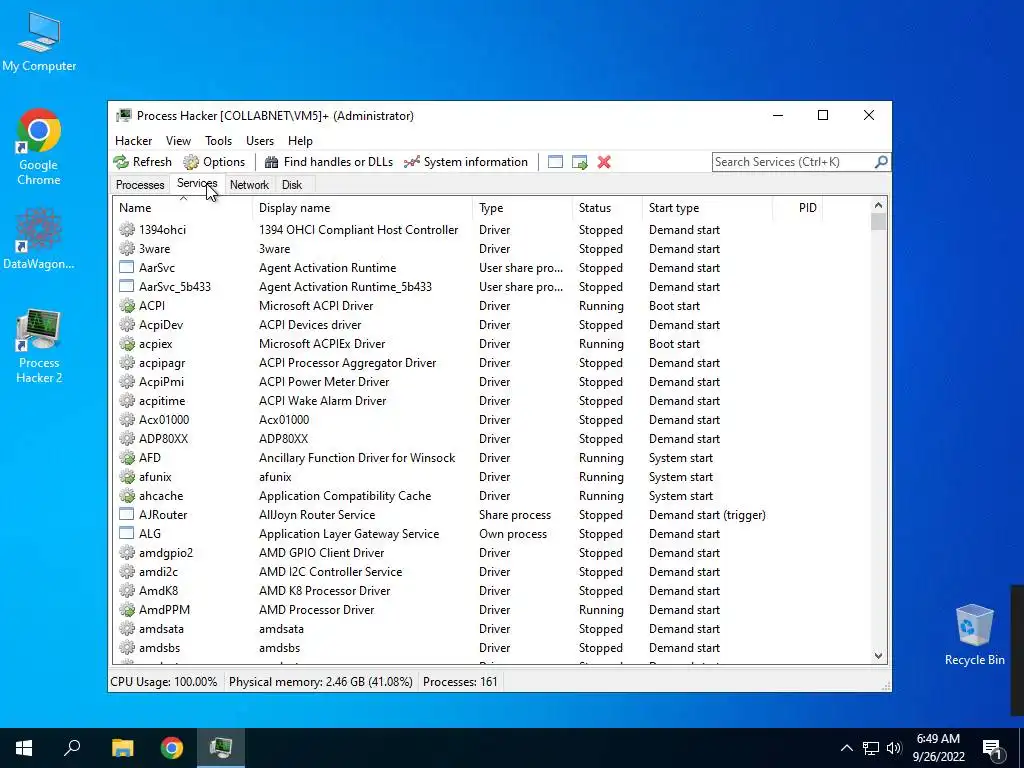Select the Google Chrome desktop shortcut
Screen dimensions: 1024x768
coord(39,148)
